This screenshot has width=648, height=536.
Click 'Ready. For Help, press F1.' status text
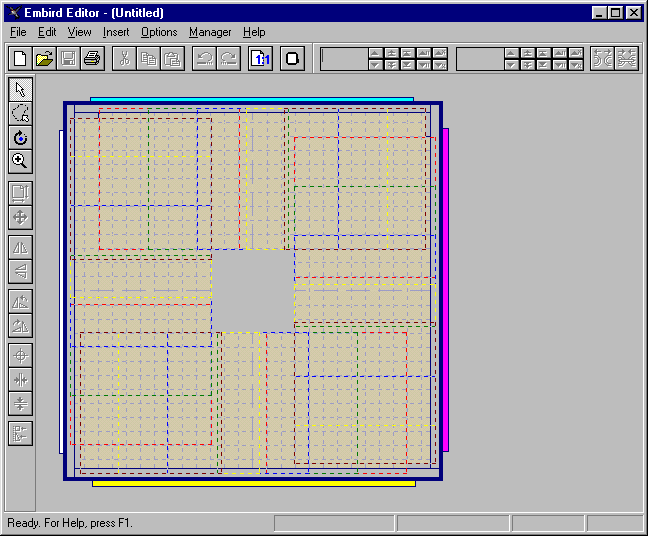click(x=70, y=523)
